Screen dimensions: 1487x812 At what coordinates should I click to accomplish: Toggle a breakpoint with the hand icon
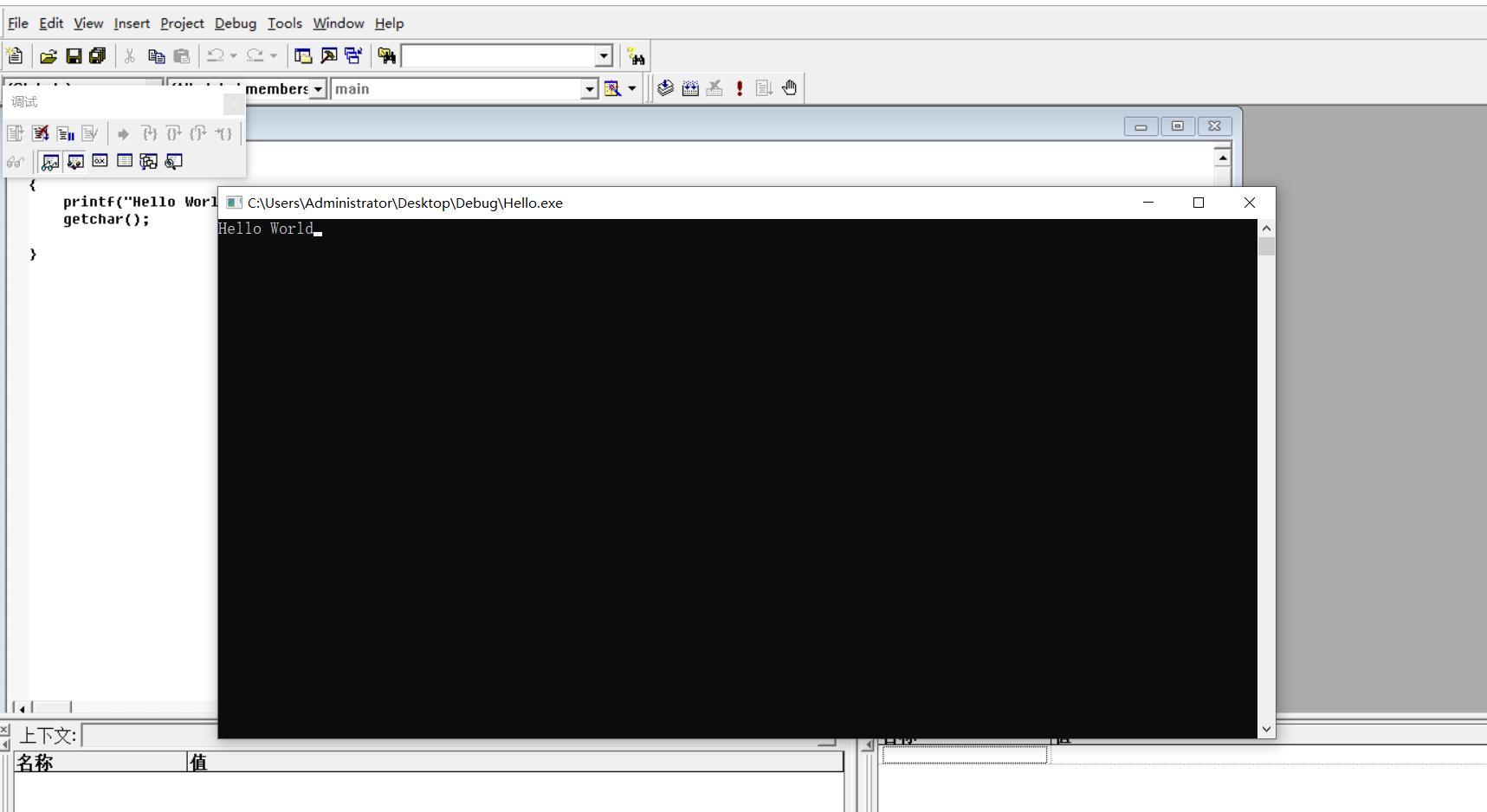point(790,87)
